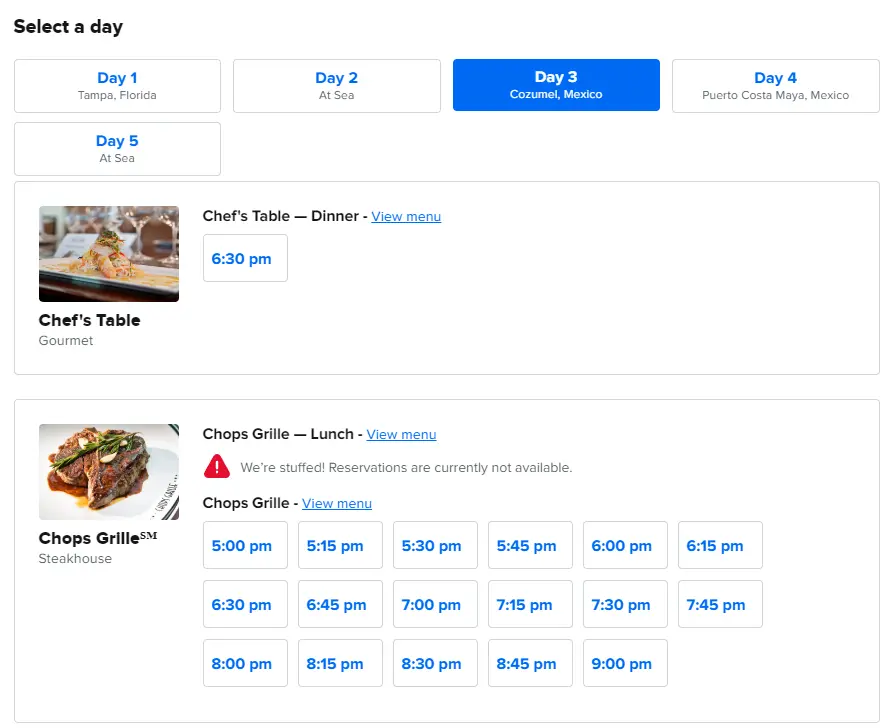This screenshot has height=728, width=889.
Task: Select the 7:00 pm dinner time
Action: click(435, 604)
